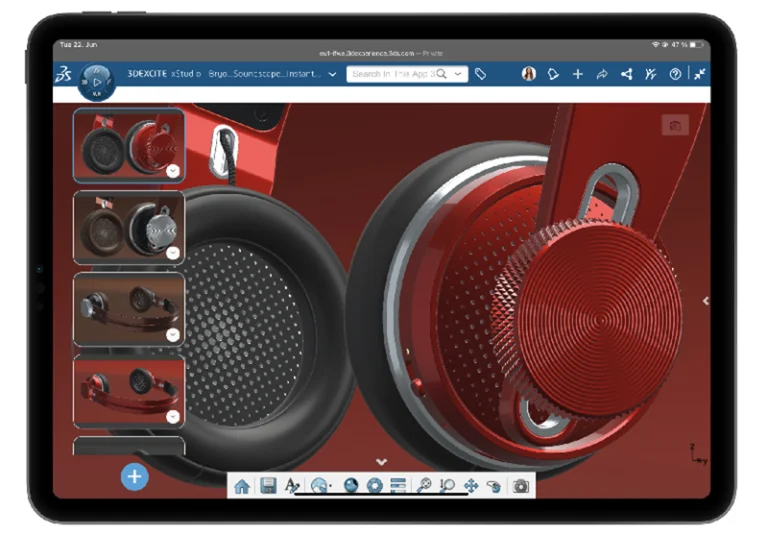The width and height of the screenshot is (768, 536).
Task: Click the camera snapshot icon in bottom toolbar
Action: (x=520, y=486)
